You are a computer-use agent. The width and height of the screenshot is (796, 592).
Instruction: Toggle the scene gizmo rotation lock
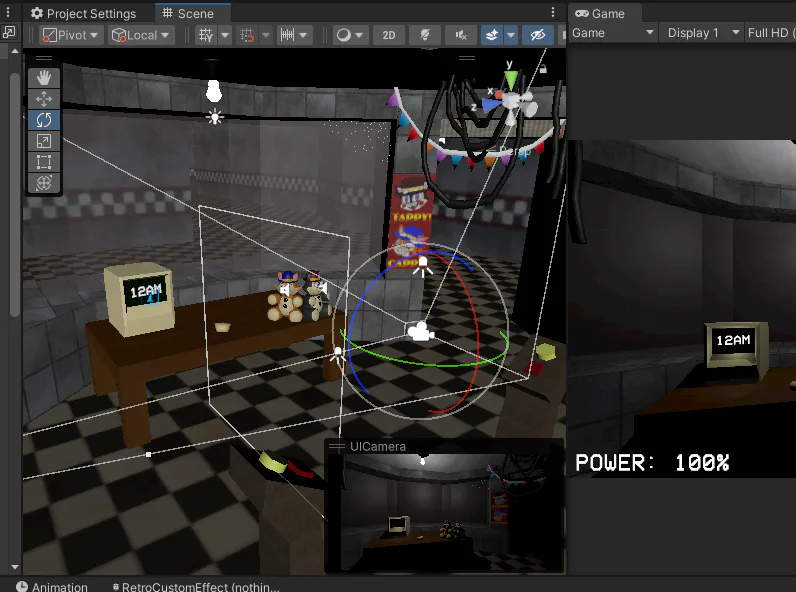click(x=543, y=69)
